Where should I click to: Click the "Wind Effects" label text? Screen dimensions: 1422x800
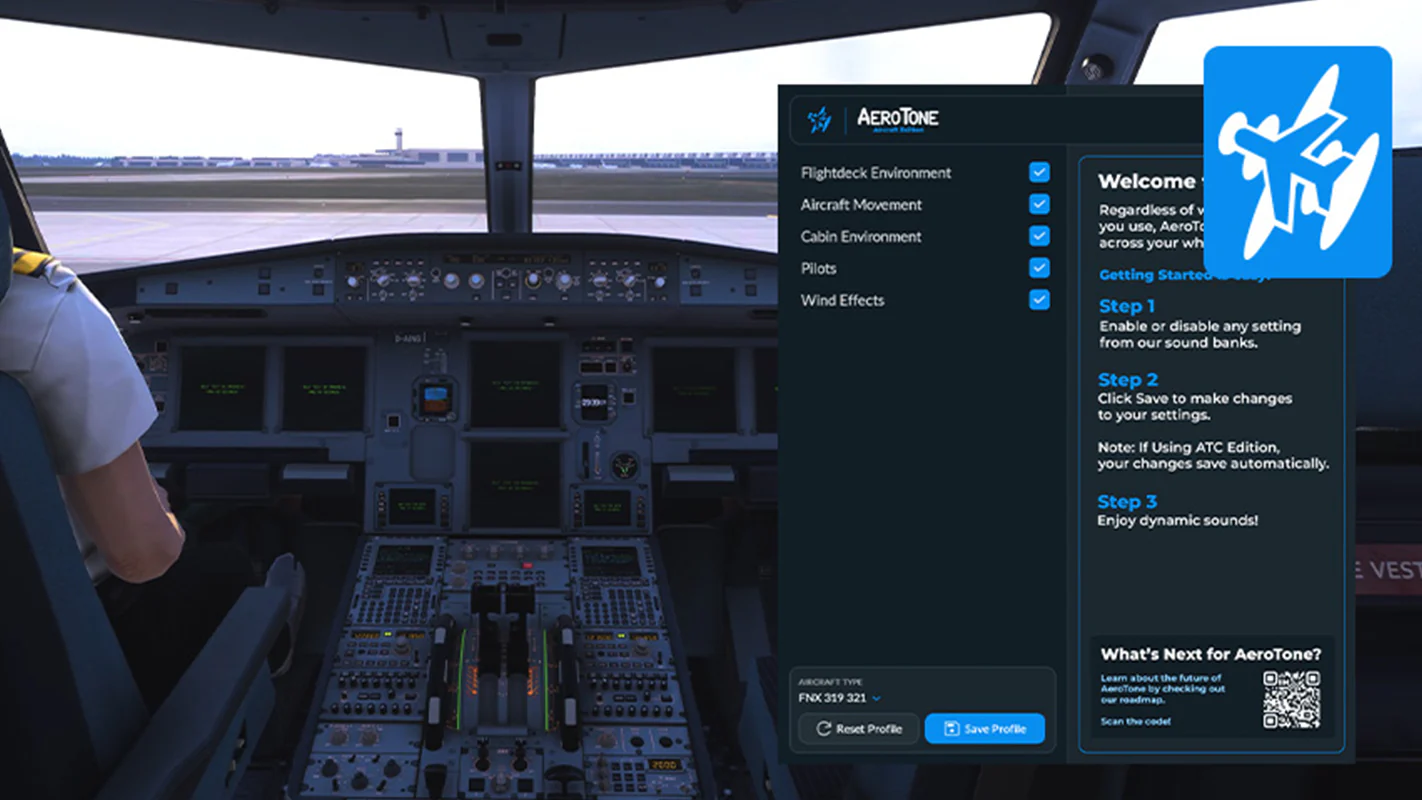[842, 301]
